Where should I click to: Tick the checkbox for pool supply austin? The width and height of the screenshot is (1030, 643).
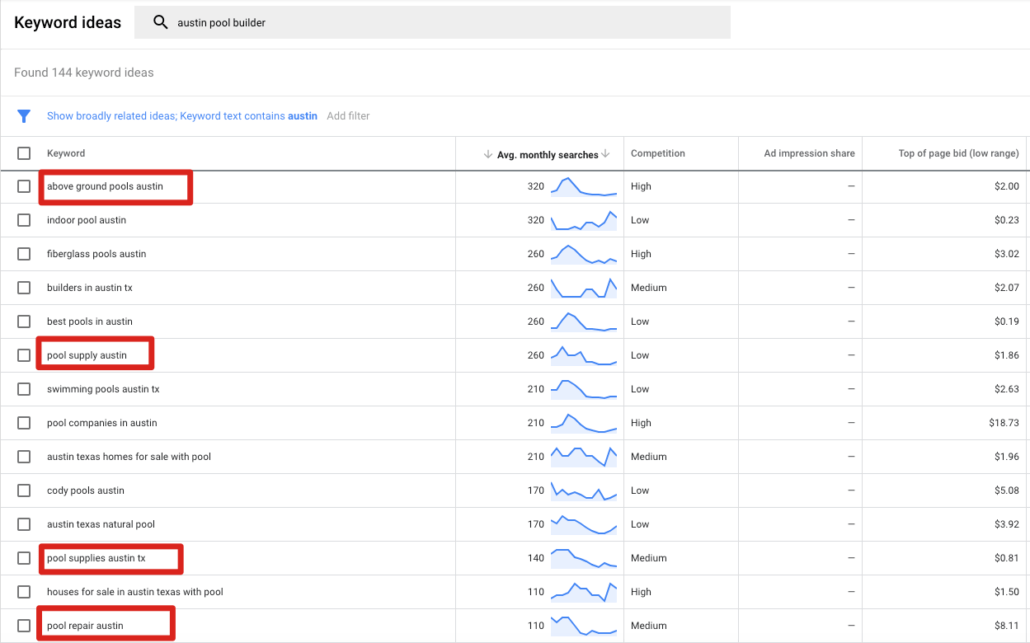[x=24, y=356]
